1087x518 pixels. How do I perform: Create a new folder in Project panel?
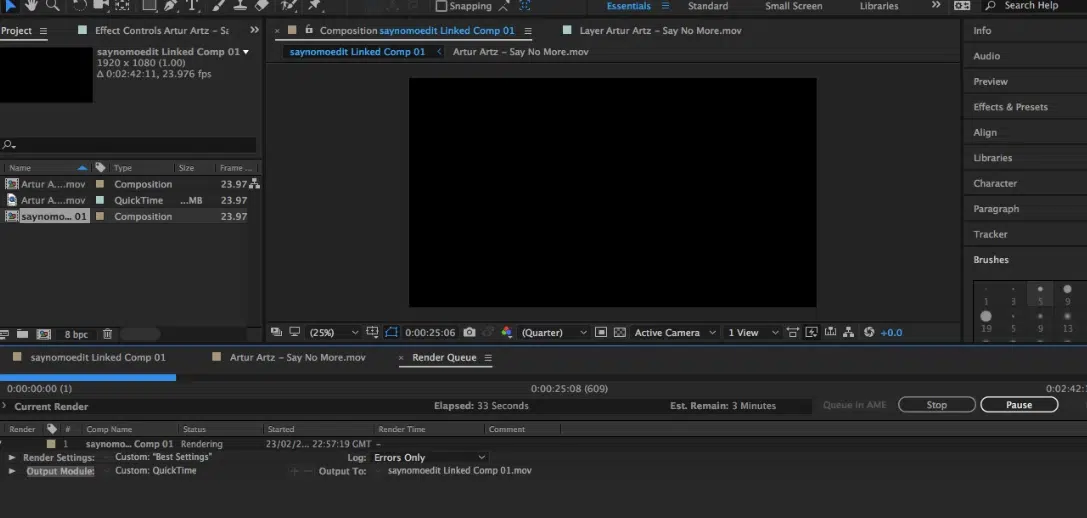point(24,334)
